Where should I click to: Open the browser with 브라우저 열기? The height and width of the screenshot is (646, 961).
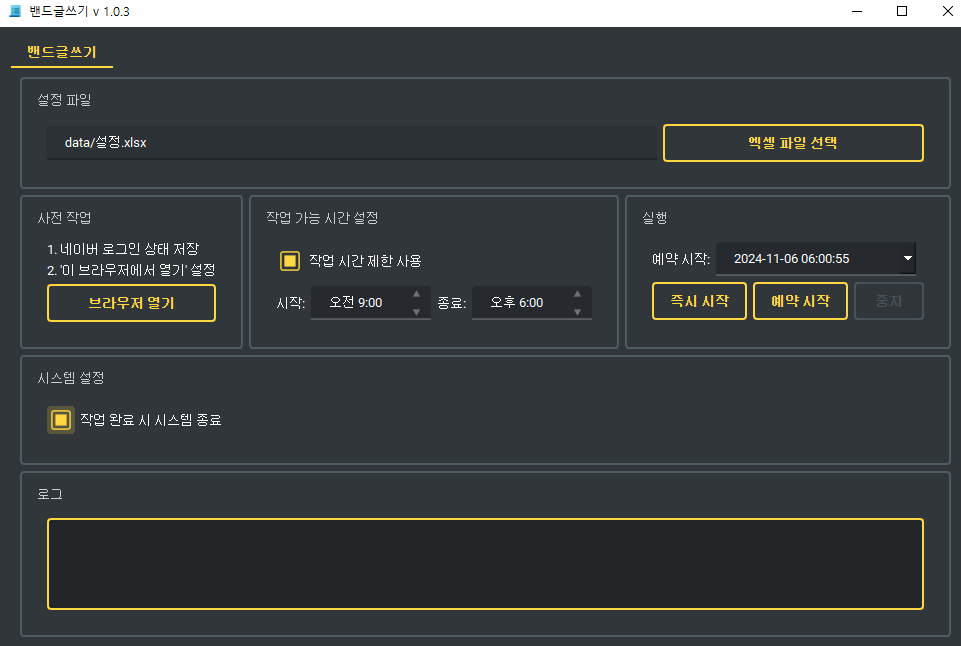click(131, 303)
